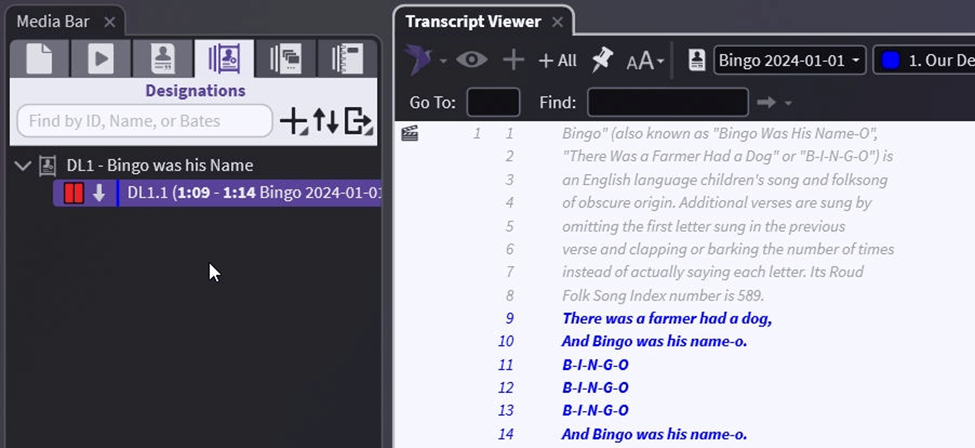Click the add designation plus icon
Screen dimensions: 975x448
tap(293, 121)
